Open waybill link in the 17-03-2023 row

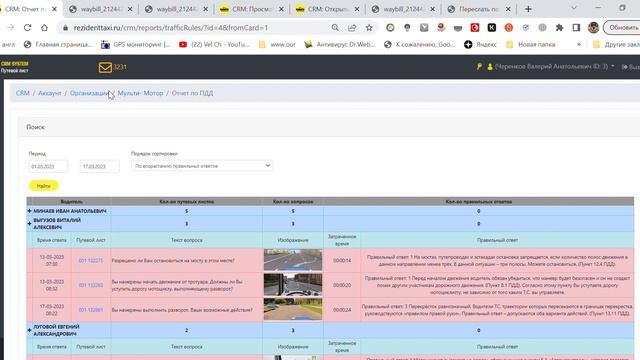click(91, 310)
